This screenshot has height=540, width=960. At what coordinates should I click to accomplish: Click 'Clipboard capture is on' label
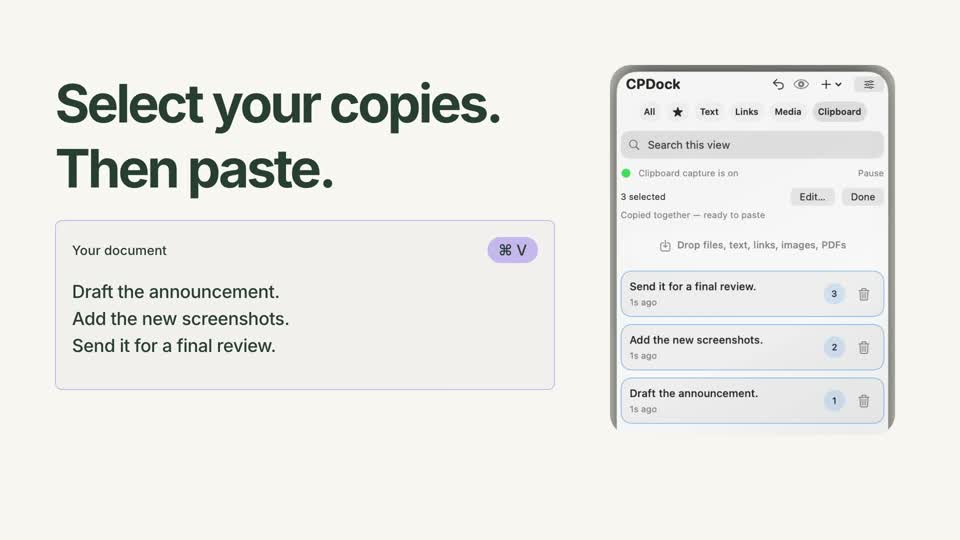[x=688, y=173]
